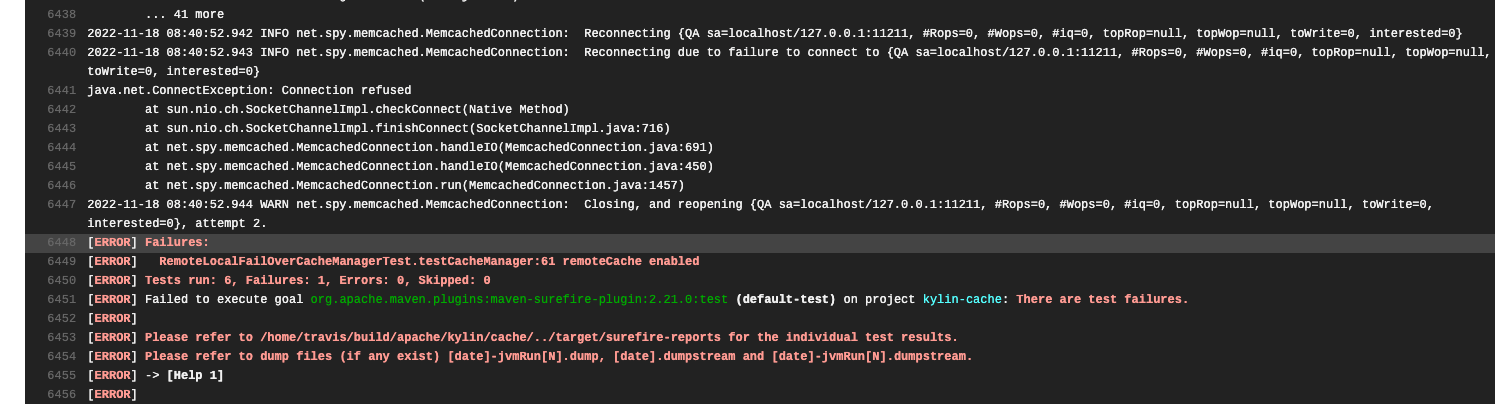The height and width of the screenshot is (404, 1495).
Task: Select log line number 6443
Action: coord(61,129)
